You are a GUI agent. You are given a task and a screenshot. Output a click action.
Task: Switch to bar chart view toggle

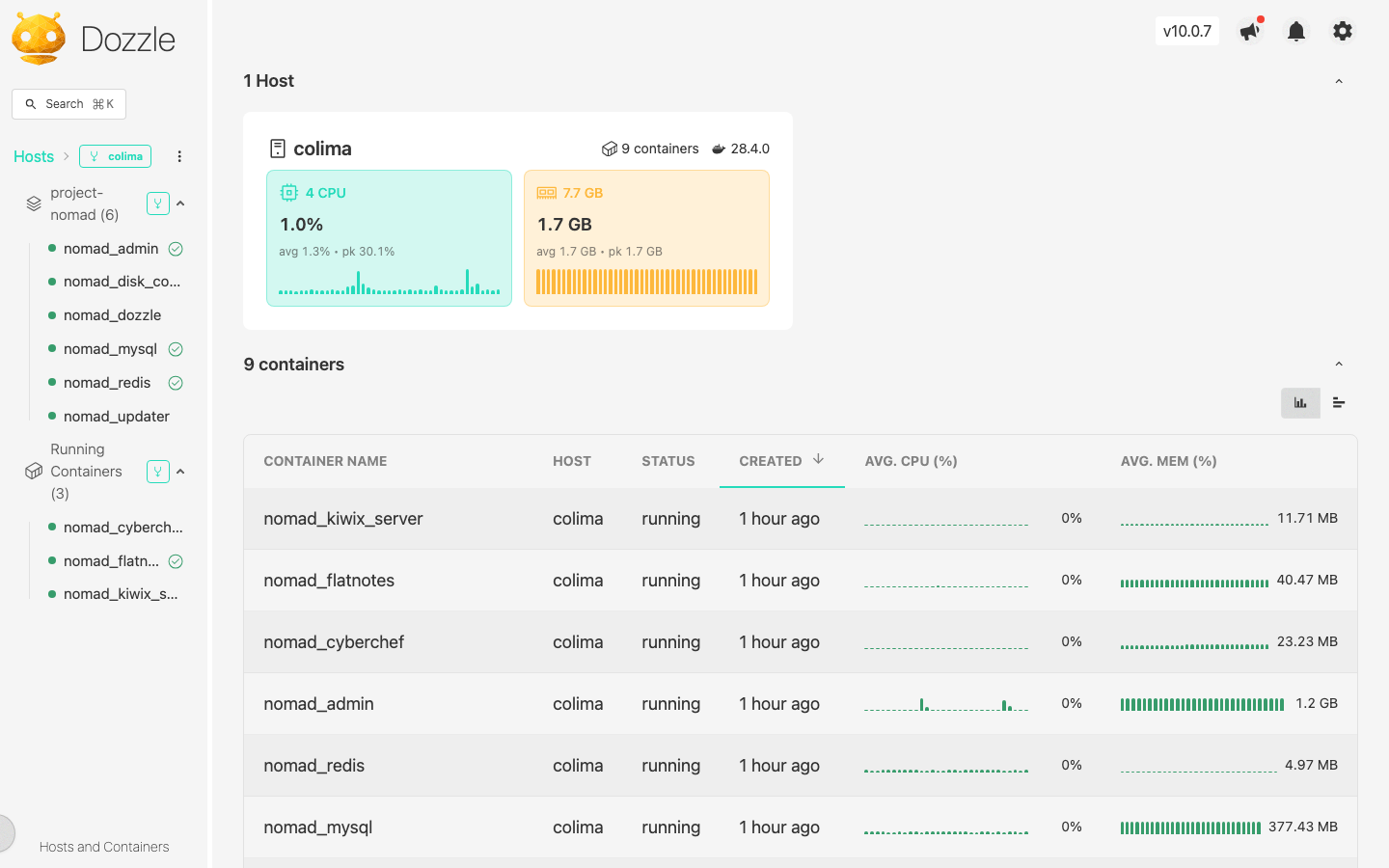click(x=1300, y=403)
